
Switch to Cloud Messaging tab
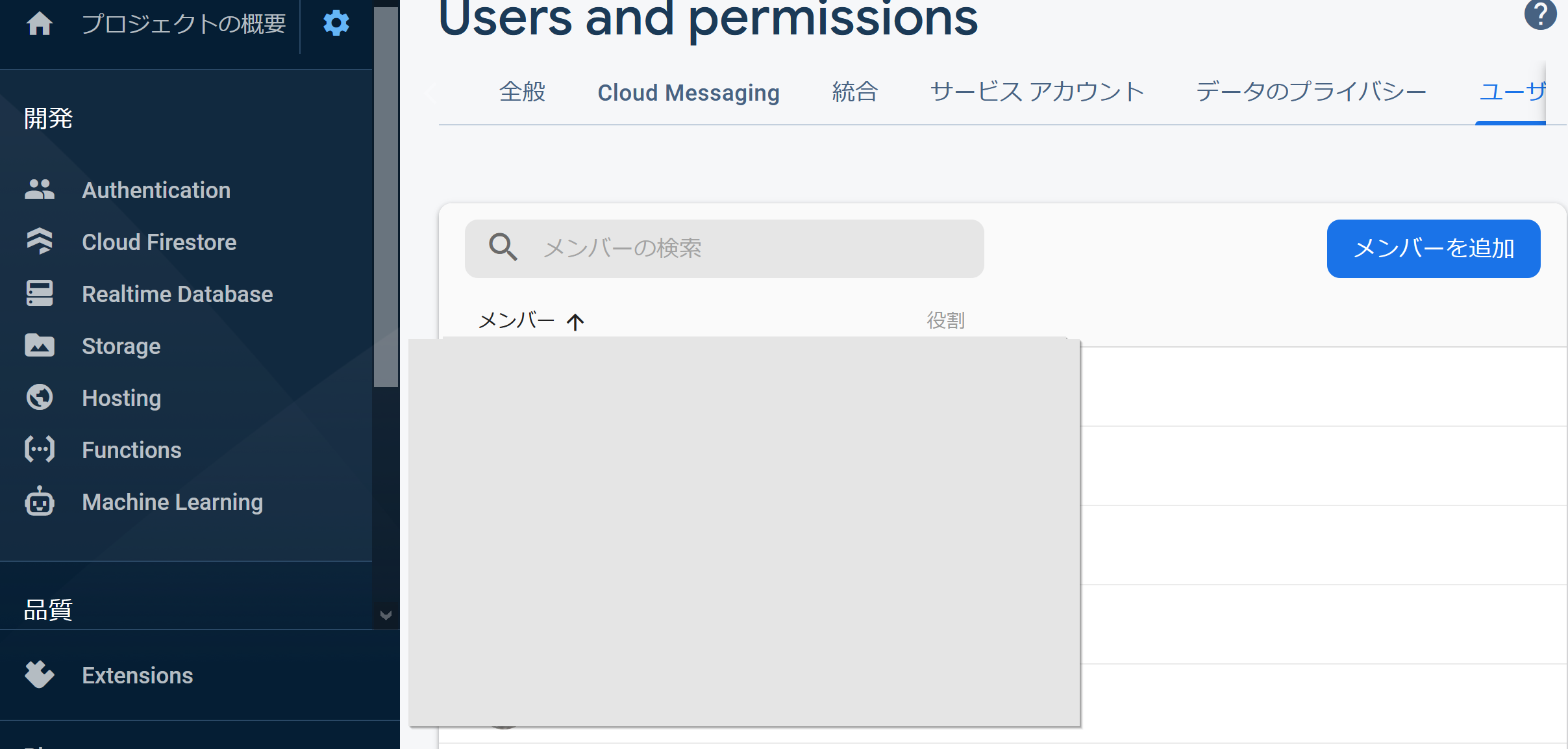click(690, 91)
